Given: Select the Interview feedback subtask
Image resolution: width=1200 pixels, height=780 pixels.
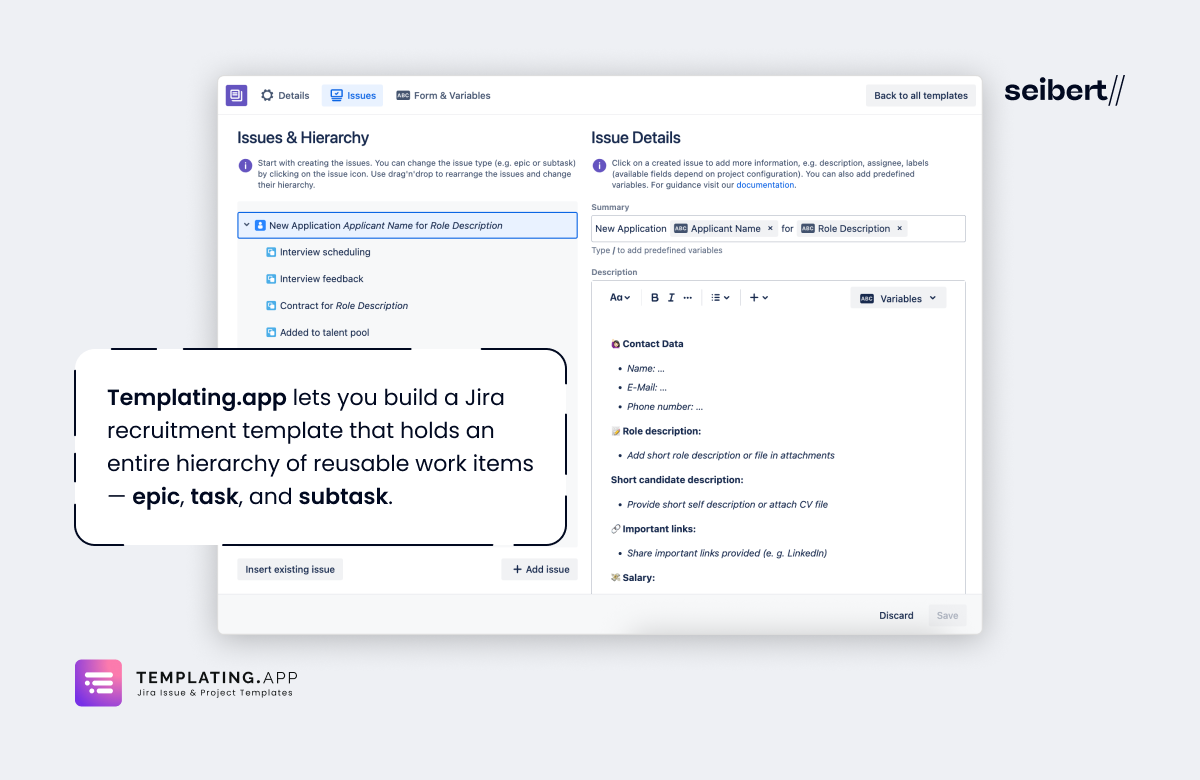Looking at the screenshot, I should click(x=322, y=279).
